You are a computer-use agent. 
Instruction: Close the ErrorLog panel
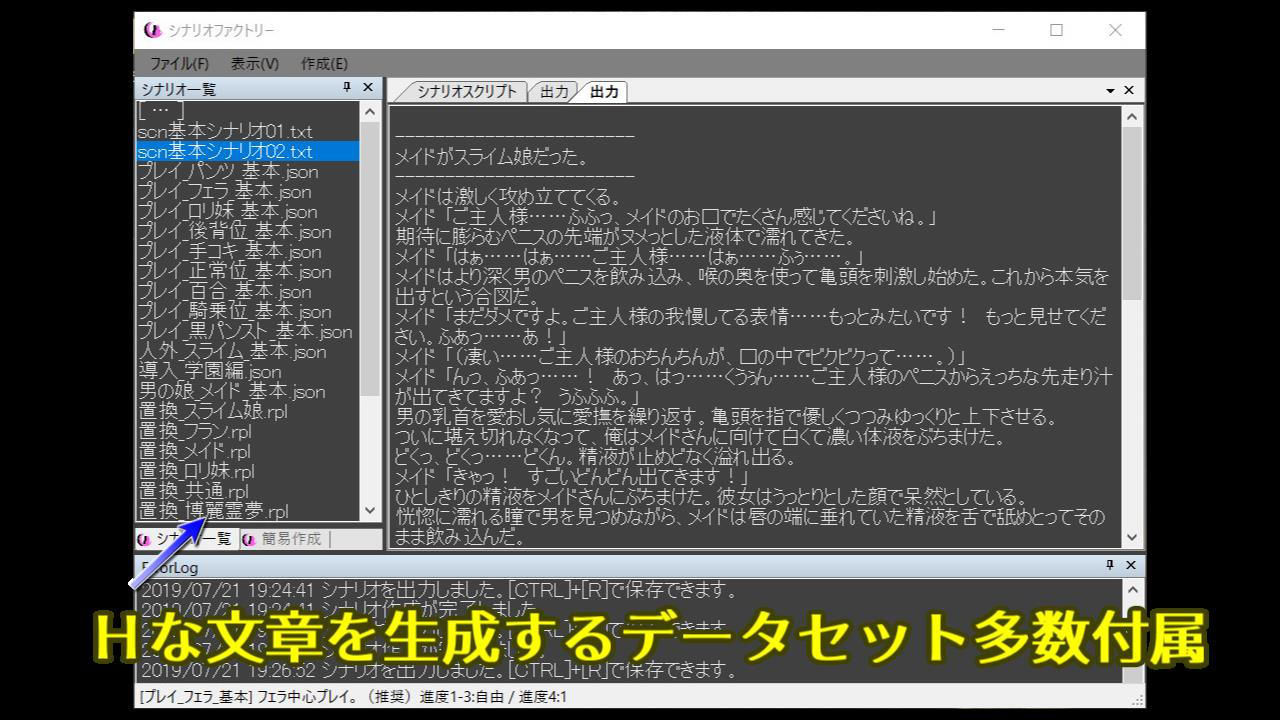(x=1131, y=565)
